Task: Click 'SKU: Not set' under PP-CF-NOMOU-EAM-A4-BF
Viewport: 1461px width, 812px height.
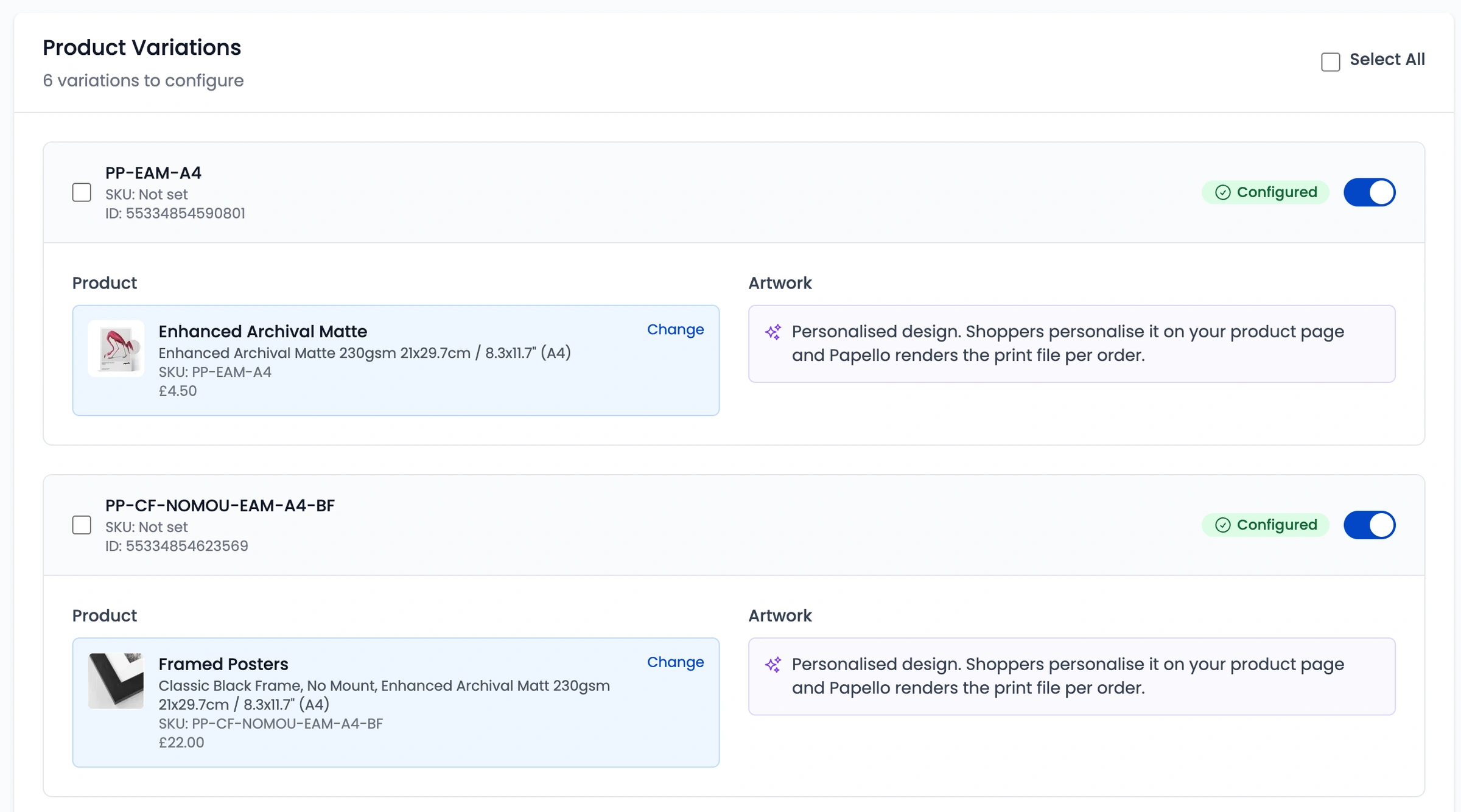Action: (147, 527)
